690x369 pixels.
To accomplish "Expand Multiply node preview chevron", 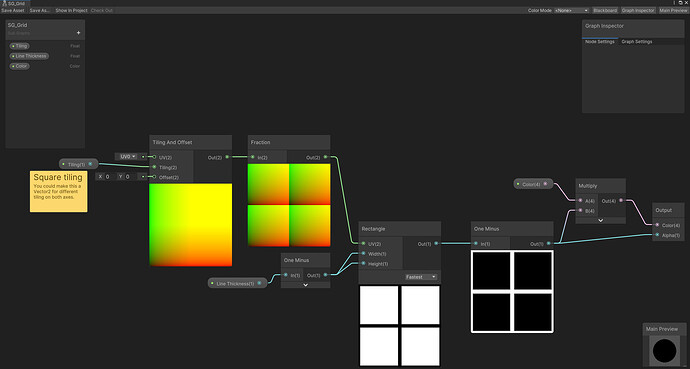I will [600, 220].
